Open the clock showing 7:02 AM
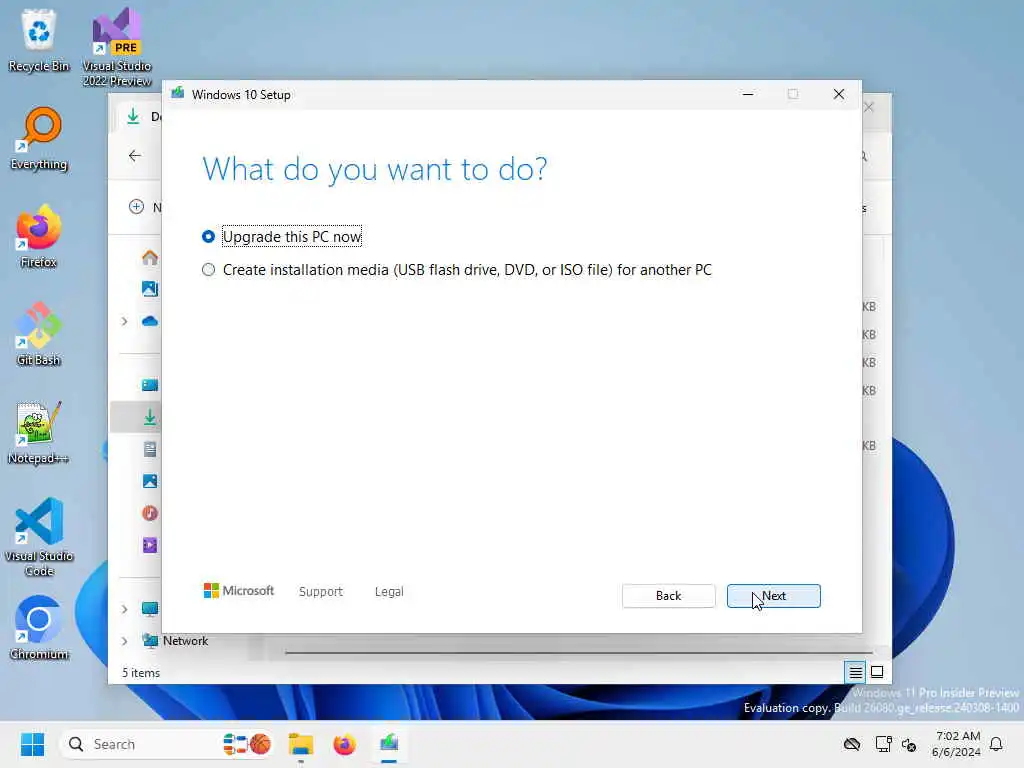The height and width of the screenshot is (768, 1024). [x=956, y=744]
